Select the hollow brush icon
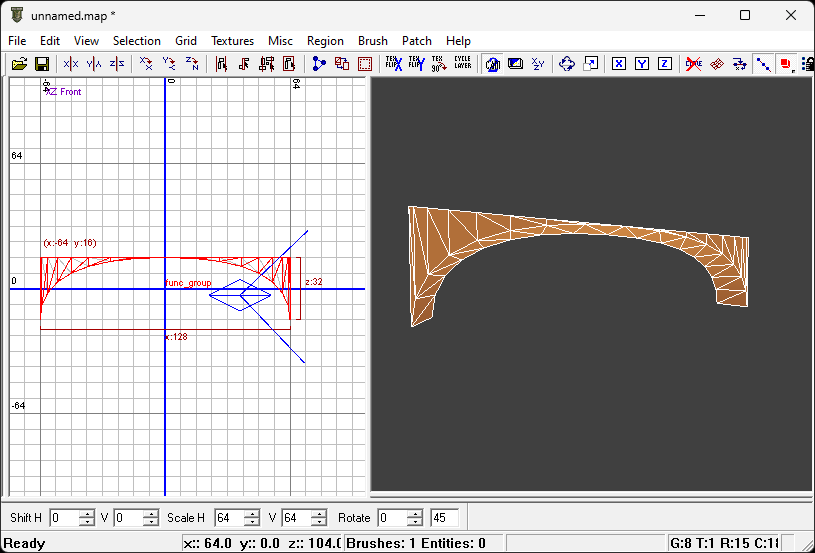 pos(365,64)
